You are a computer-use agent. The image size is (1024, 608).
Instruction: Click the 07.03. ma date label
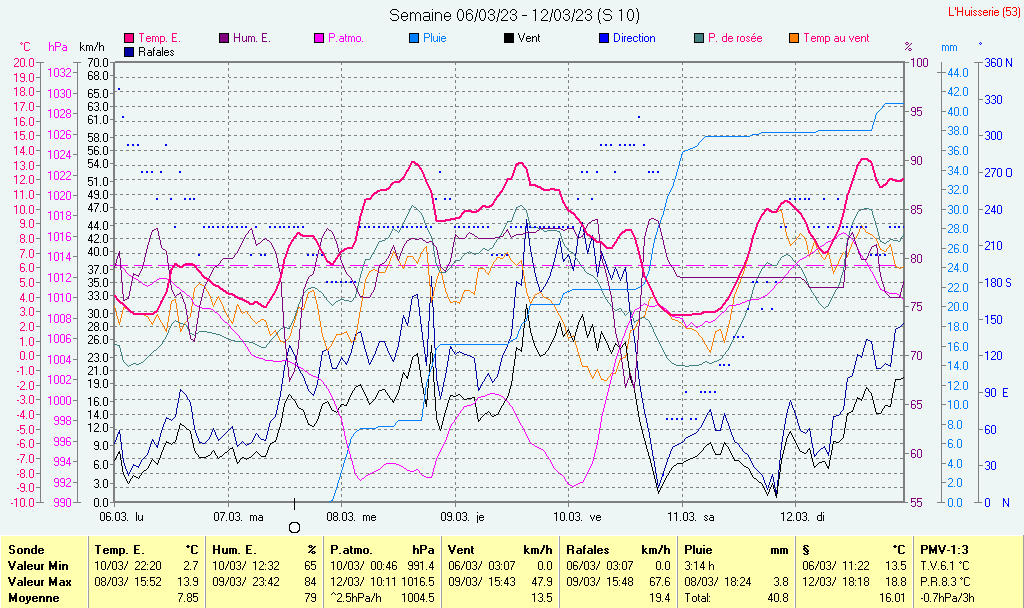click(x=238, y=517)
